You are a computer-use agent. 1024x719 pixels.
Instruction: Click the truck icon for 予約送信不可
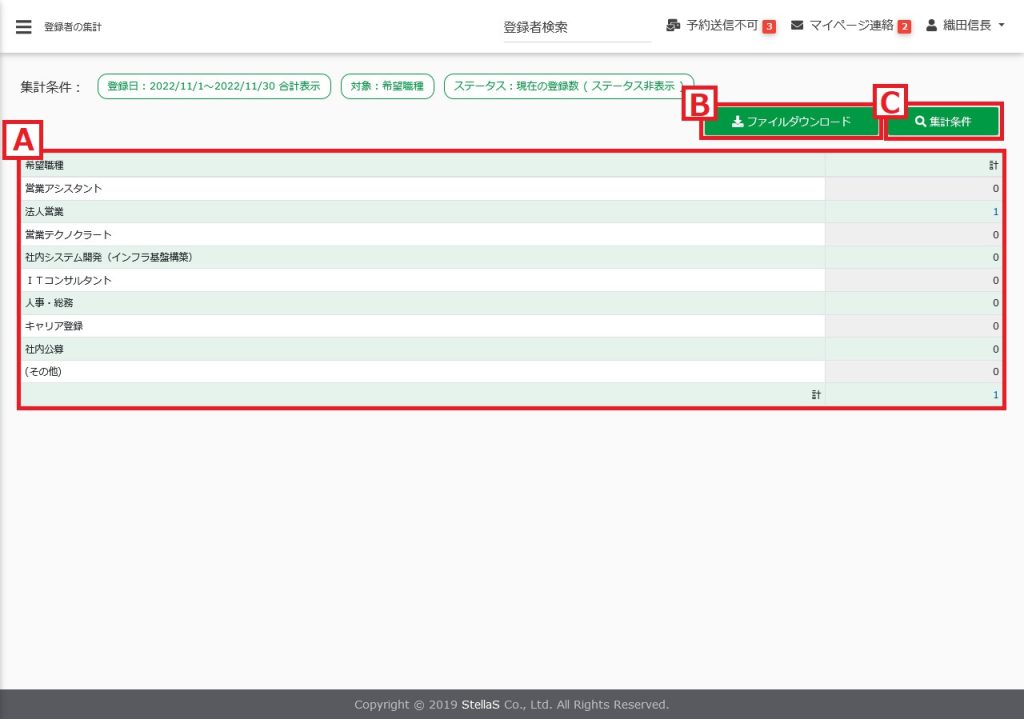pos(673,26)
